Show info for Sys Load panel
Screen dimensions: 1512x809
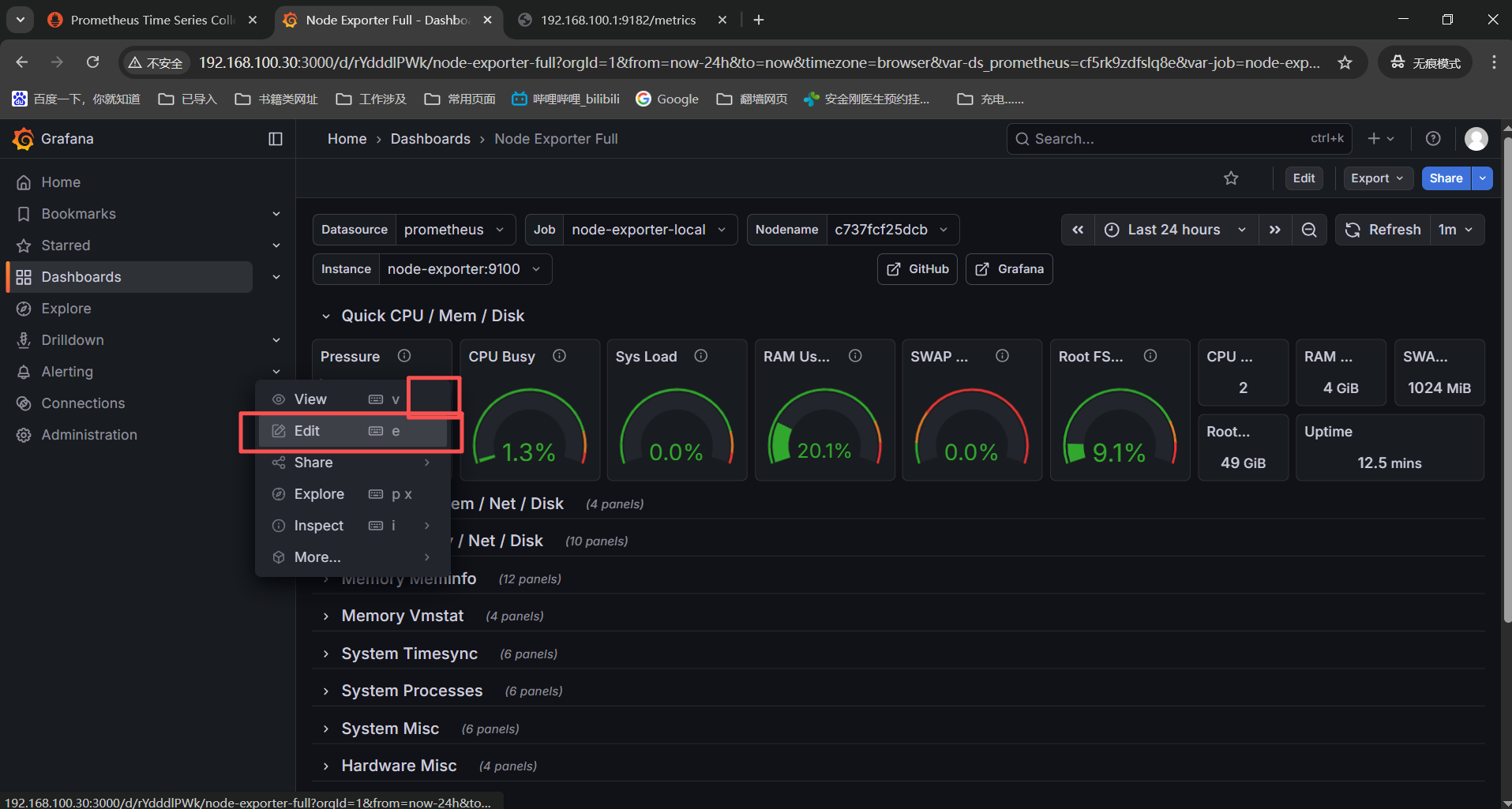pyautogui.click(x=700, y=356)
